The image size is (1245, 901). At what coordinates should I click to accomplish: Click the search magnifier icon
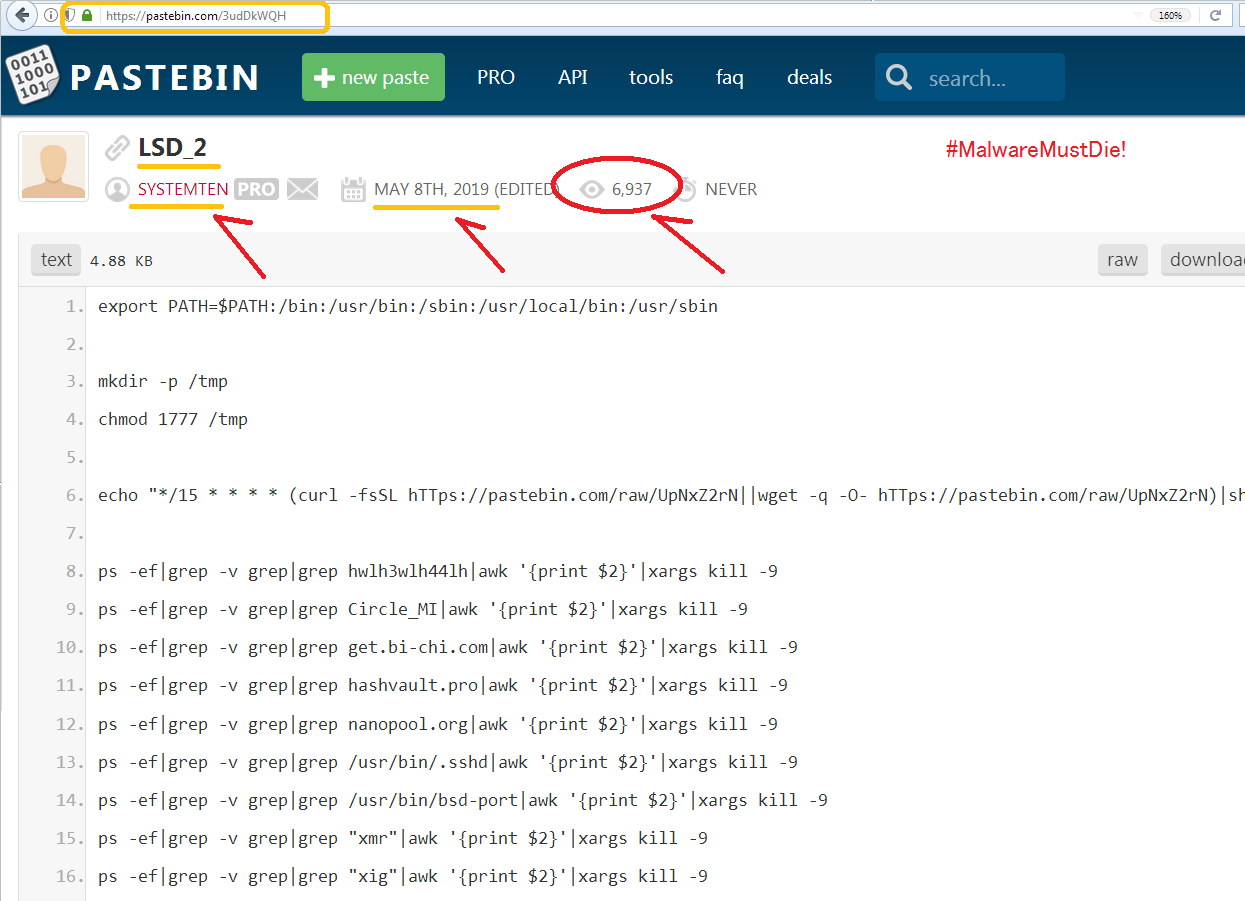[899, 78]
